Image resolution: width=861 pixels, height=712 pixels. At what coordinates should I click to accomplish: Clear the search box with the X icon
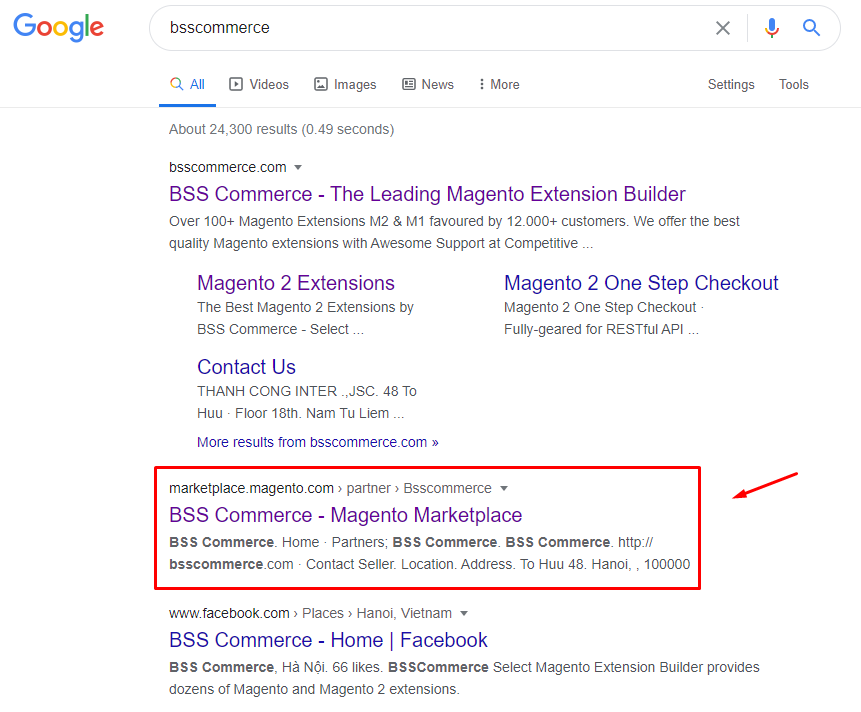(722, 28)
